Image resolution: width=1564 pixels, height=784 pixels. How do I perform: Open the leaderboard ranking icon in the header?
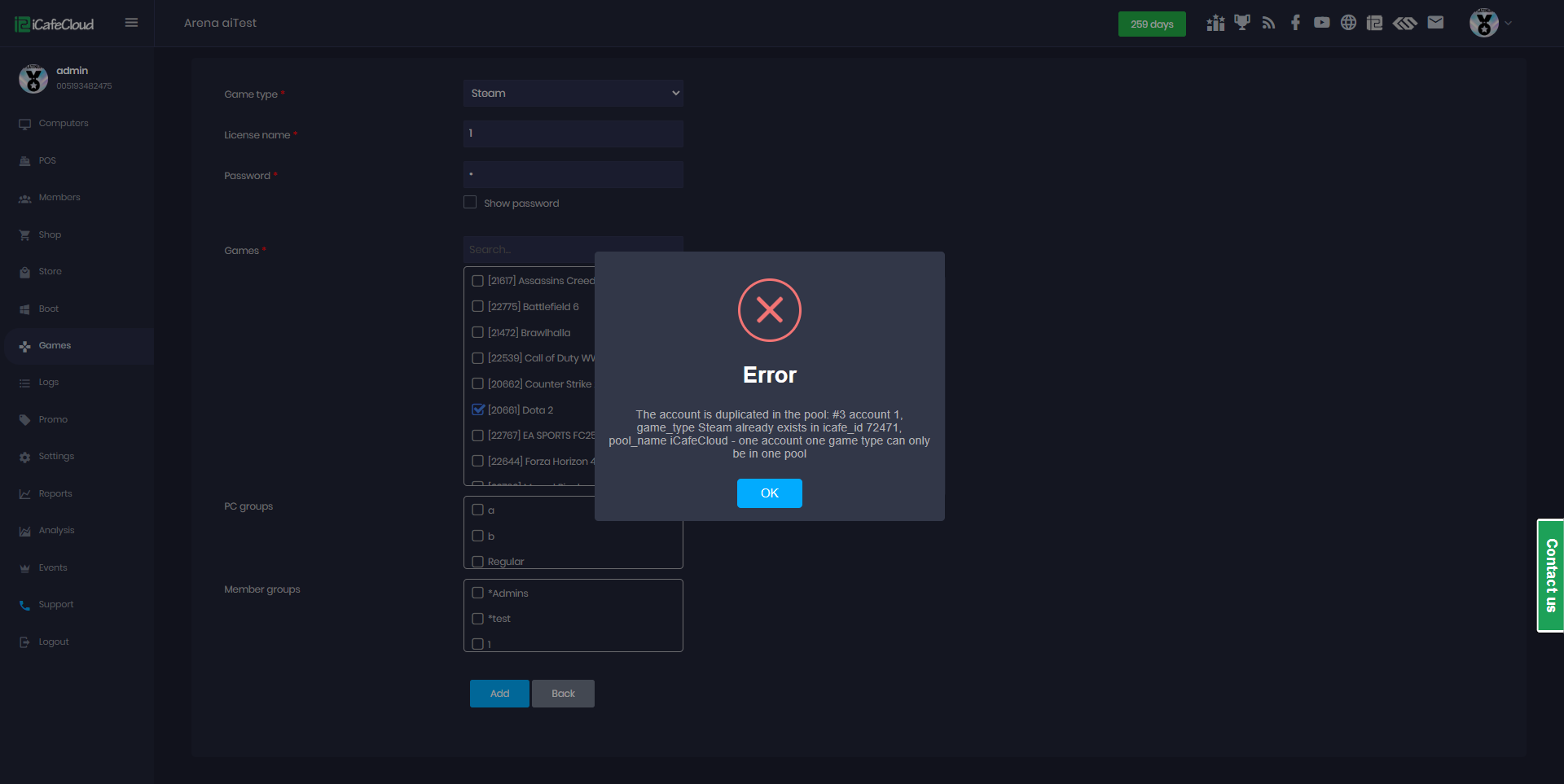tap(1215, 23)
